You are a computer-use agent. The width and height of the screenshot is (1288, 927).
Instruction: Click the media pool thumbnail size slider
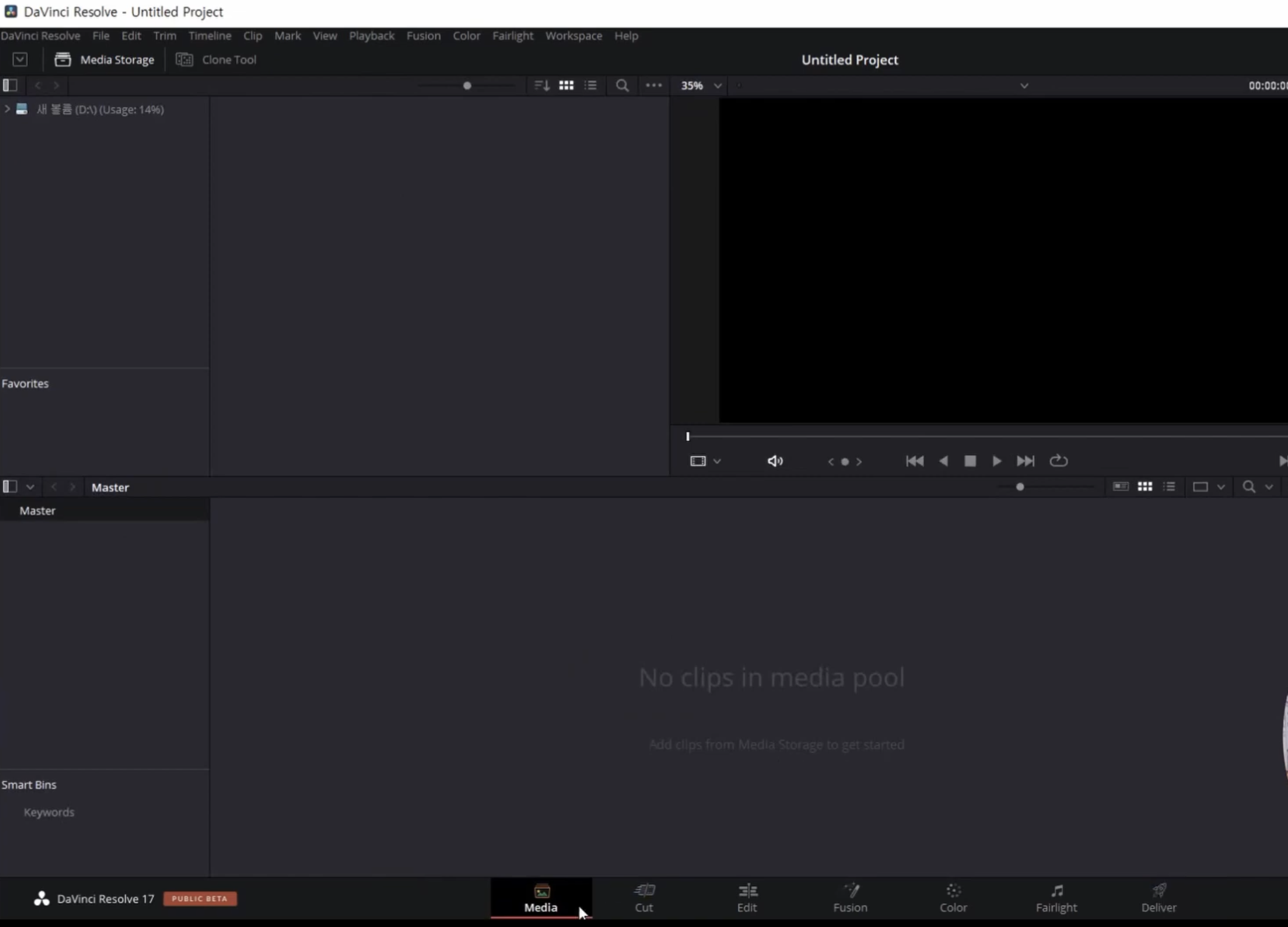pos(1020,487)
